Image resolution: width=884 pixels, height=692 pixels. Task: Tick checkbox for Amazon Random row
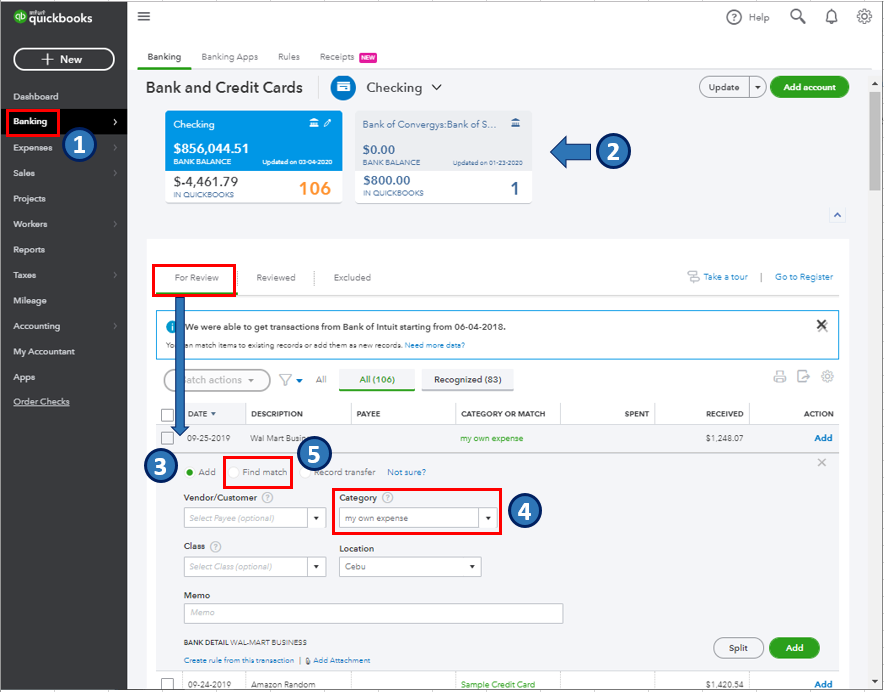pyautogui.click(x=167, y=684)
